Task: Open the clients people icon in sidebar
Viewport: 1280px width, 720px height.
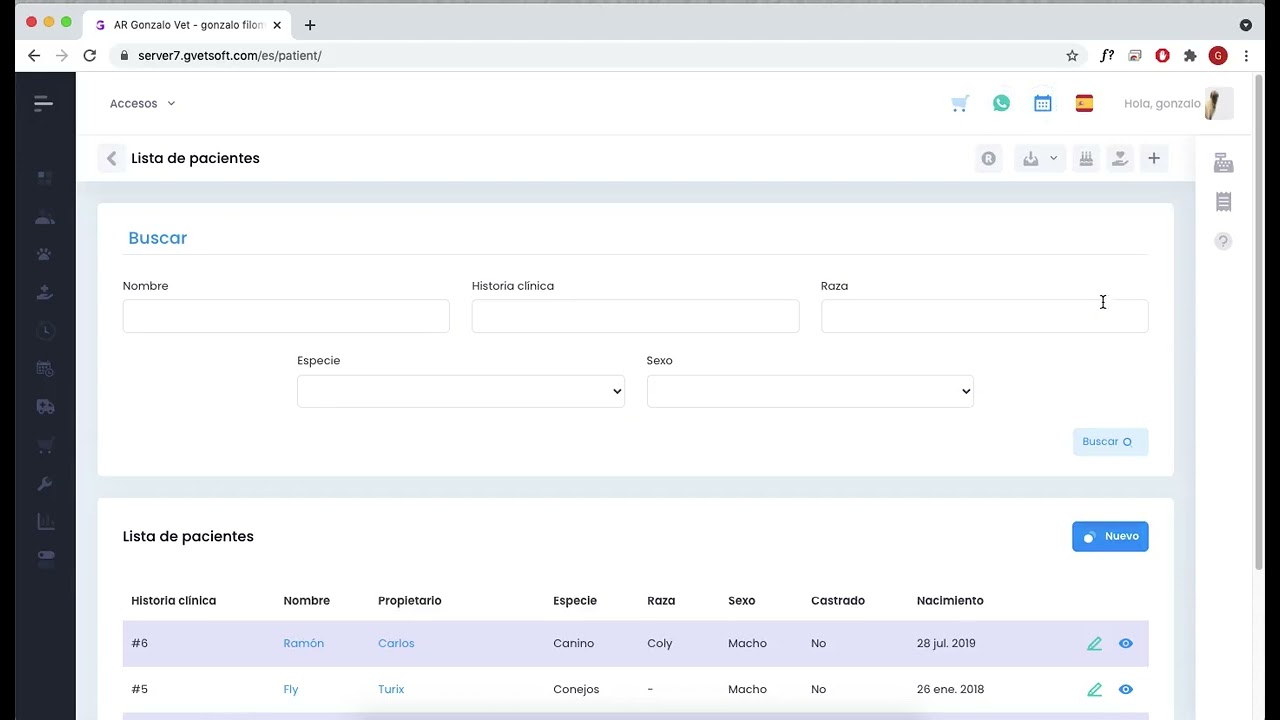Action: pos(44,217)
